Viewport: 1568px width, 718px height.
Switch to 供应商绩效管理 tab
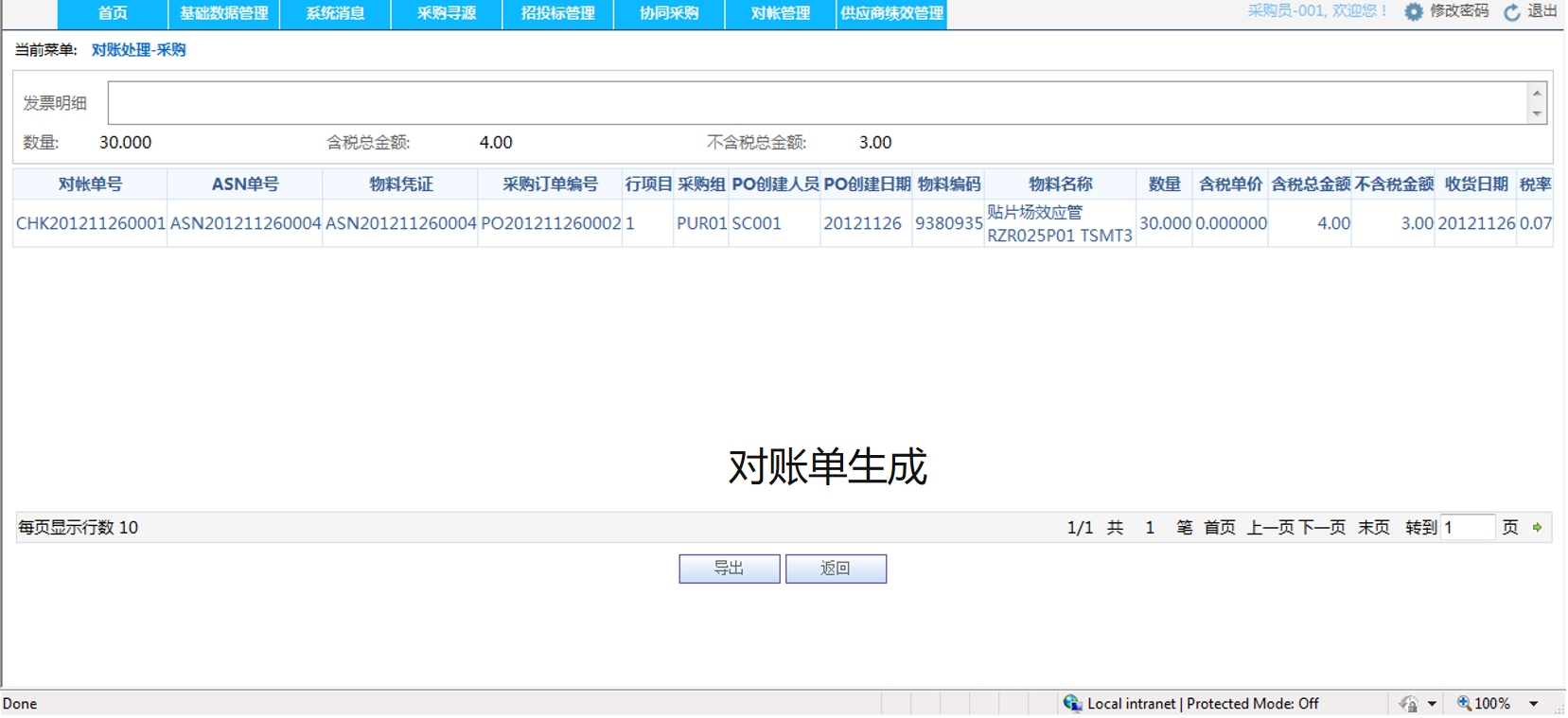891,13
